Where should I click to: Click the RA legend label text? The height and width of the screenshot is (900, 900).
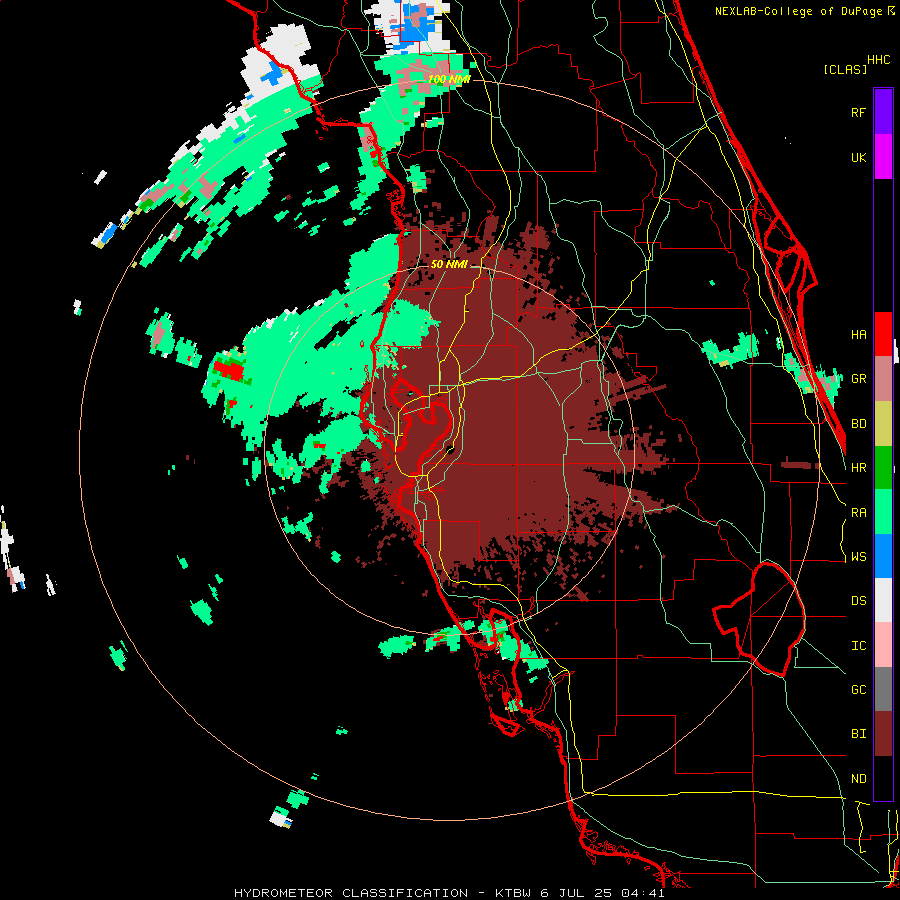(x=858, y=513)
